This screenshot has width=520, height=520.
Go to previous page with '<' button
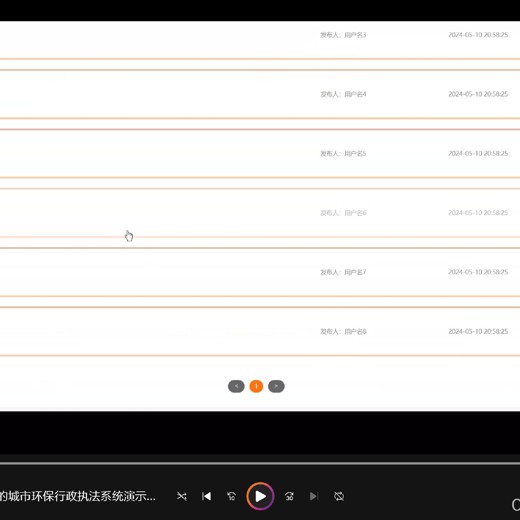236,386
